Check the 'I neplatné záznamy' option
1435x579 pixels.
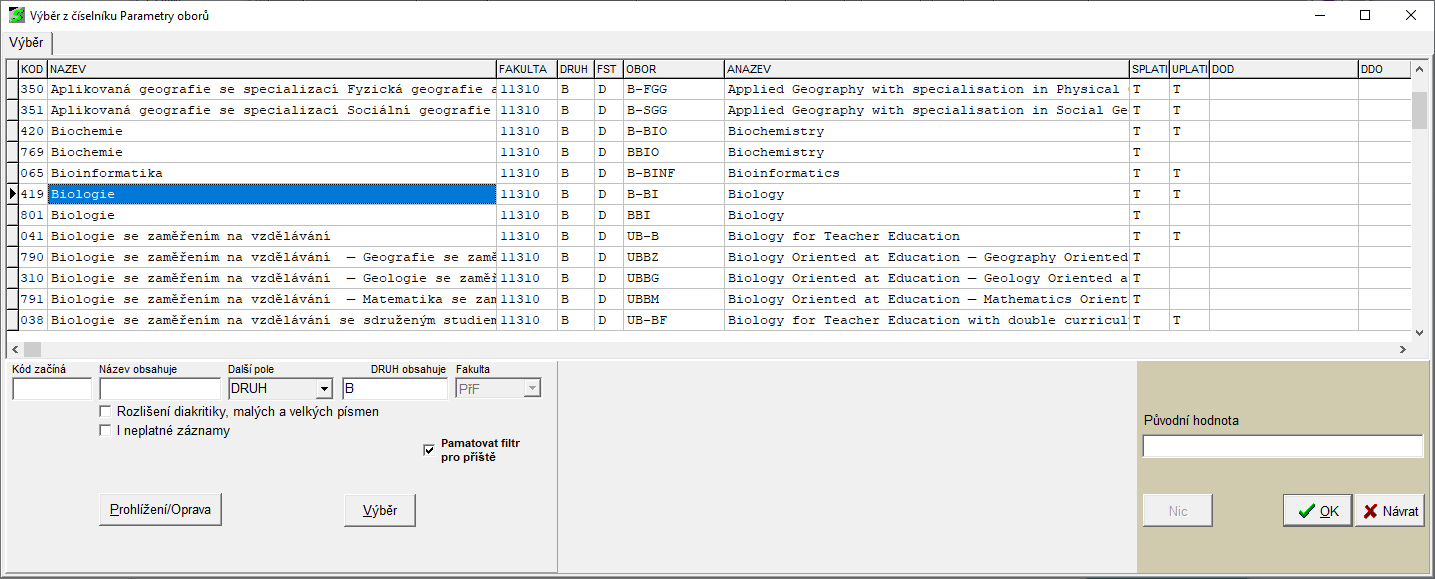[x=106, y=431]
